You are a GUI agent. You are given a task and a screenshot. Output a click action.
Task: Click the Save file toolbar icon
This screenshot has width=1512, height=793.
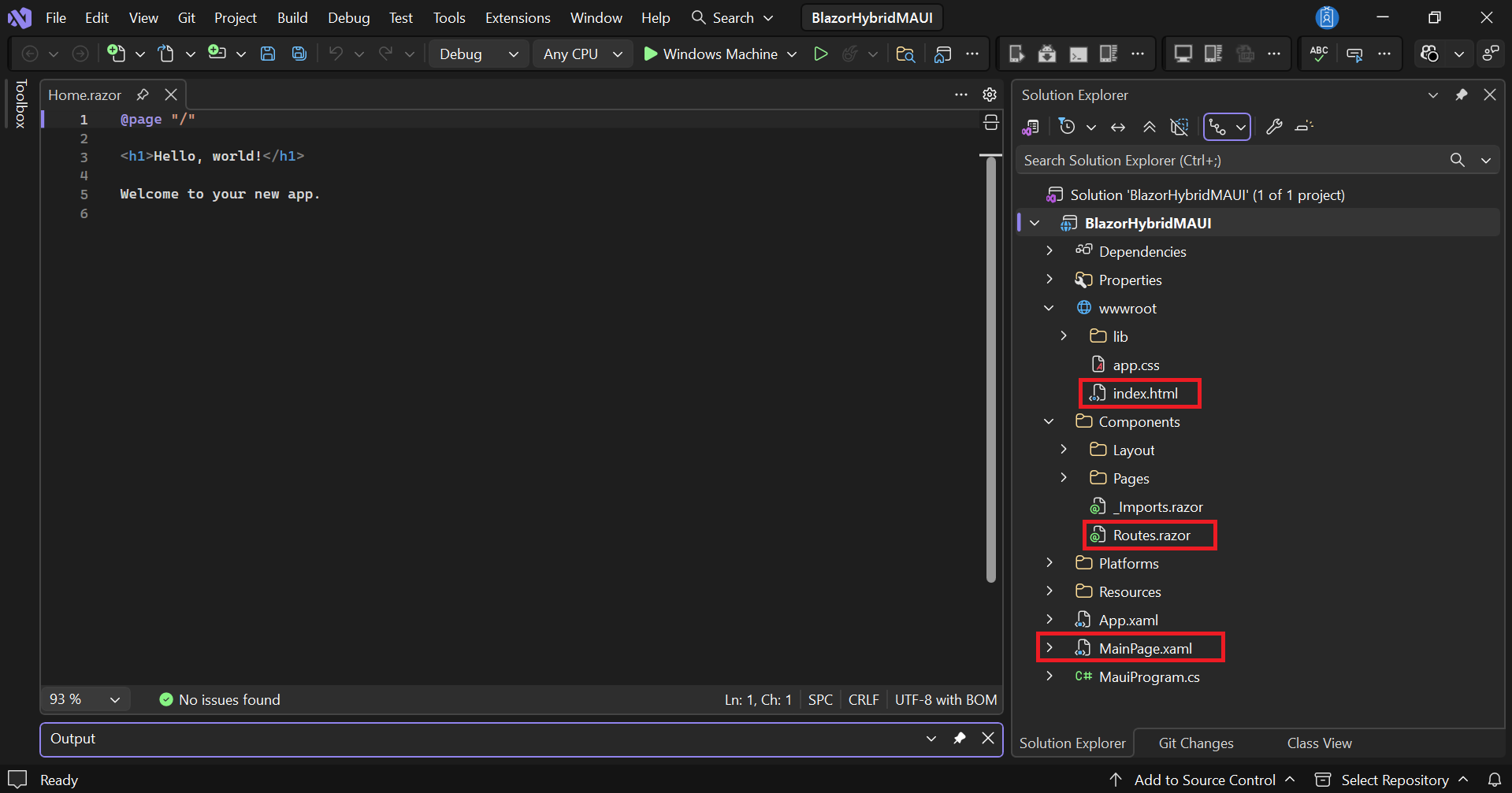click(268, 54)
